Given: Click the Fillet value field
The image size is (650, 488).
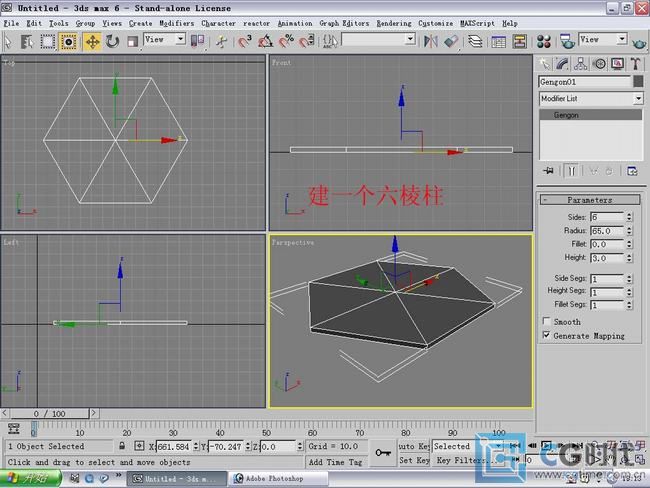Looking at the screenshot, I should click(x=607, y=244).
